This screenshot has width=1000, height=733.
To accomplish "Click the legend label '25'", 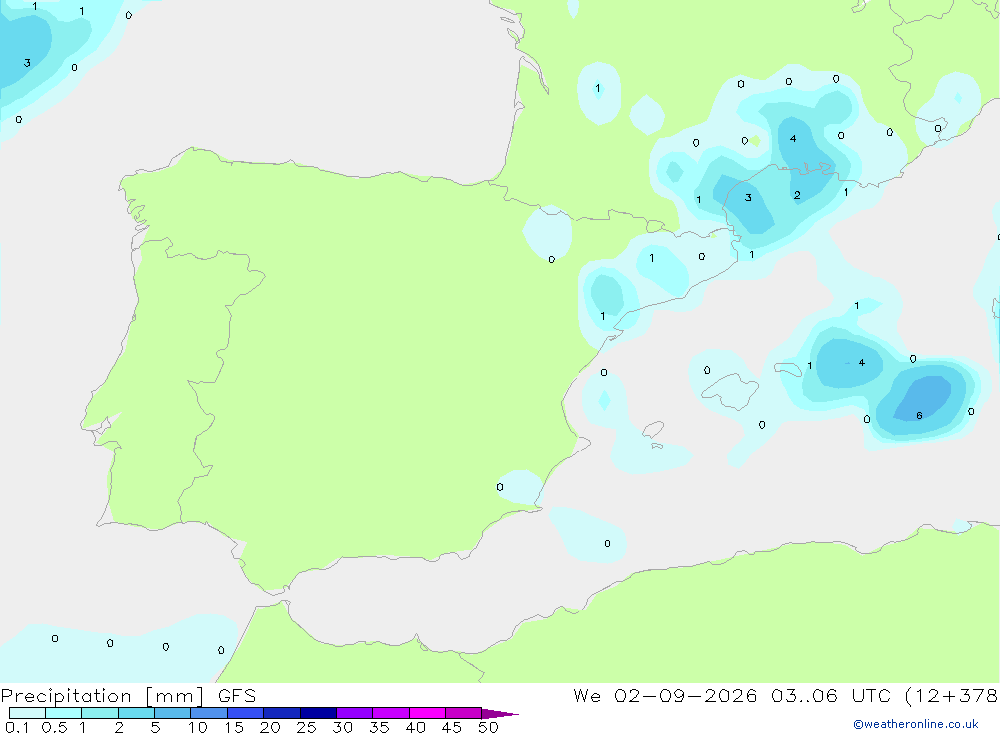I will [x=306, y=727].
